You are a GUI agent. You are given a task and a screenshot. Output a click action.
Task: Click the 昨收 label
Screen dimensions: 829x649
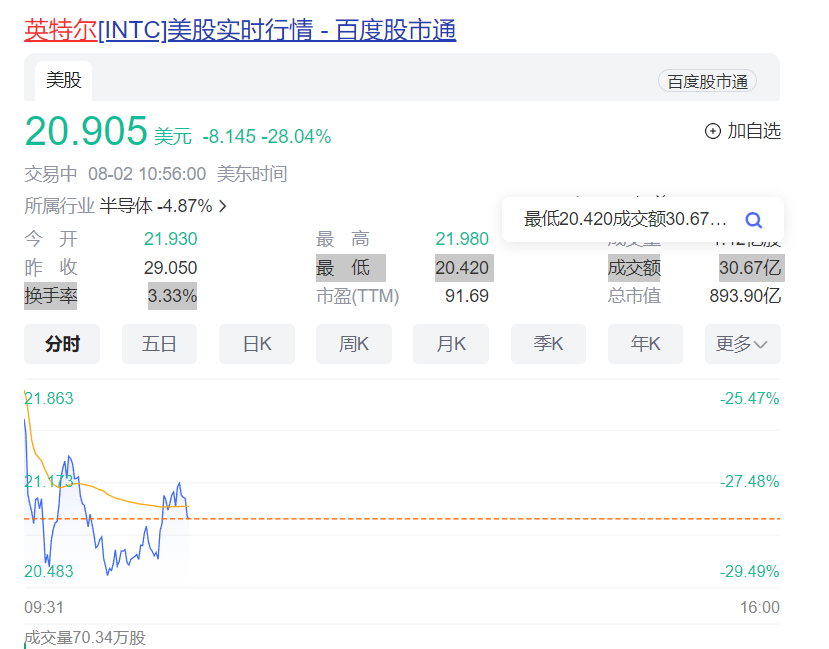point(51,267)
